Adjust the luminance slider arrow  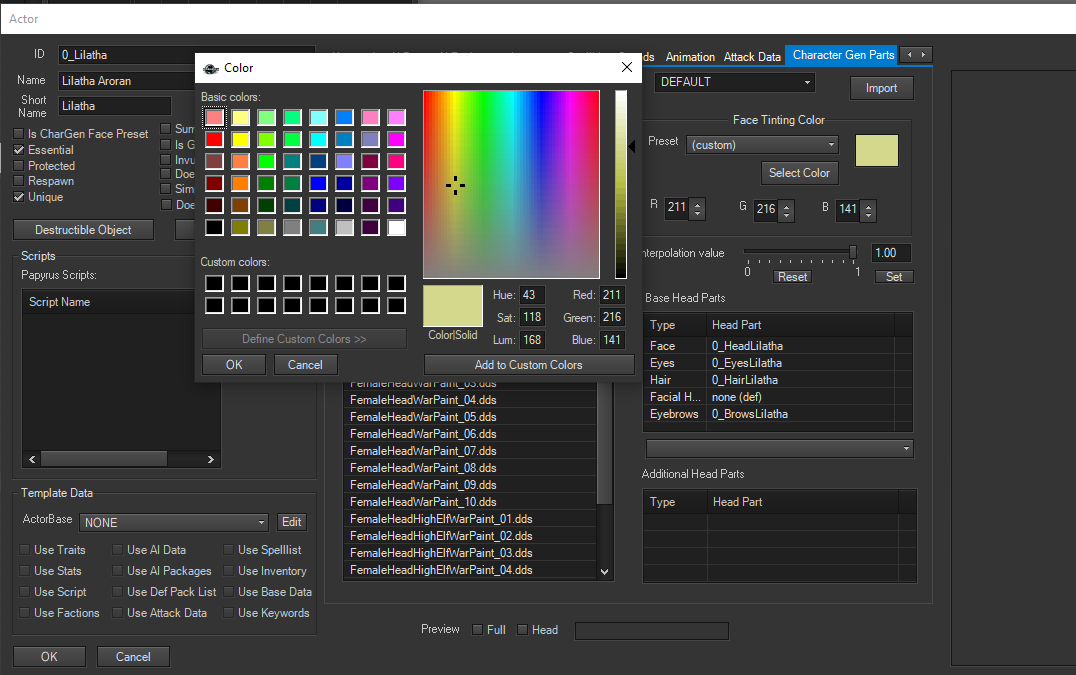[631, 146]
